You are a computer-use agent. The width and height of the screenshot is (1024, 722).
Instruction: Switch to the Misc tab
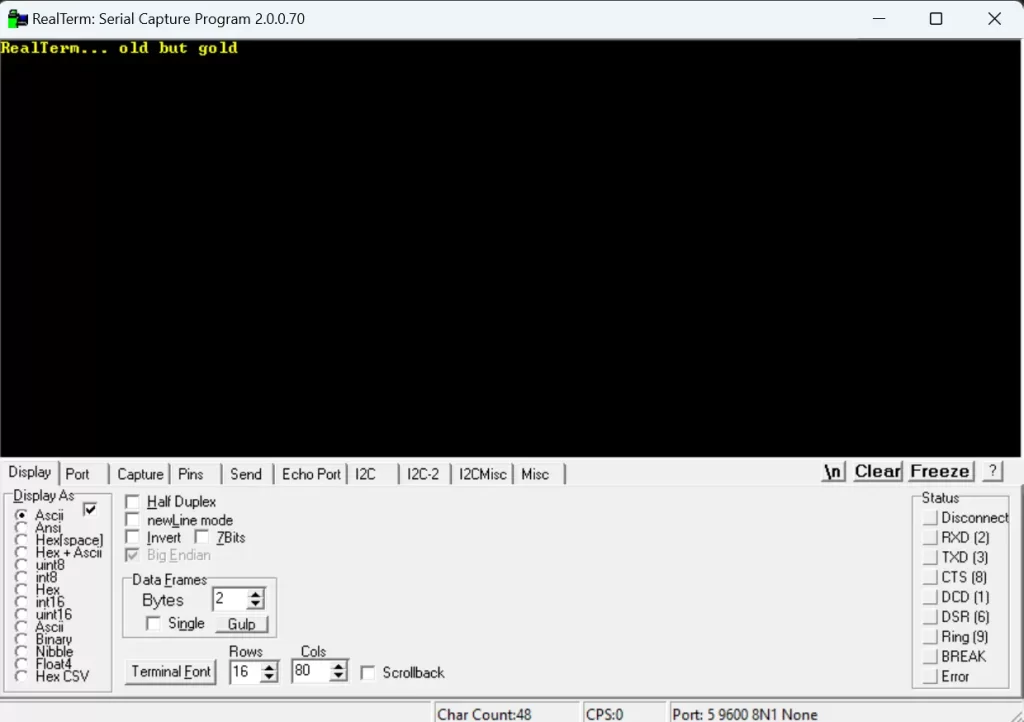[x=536, y=474]
